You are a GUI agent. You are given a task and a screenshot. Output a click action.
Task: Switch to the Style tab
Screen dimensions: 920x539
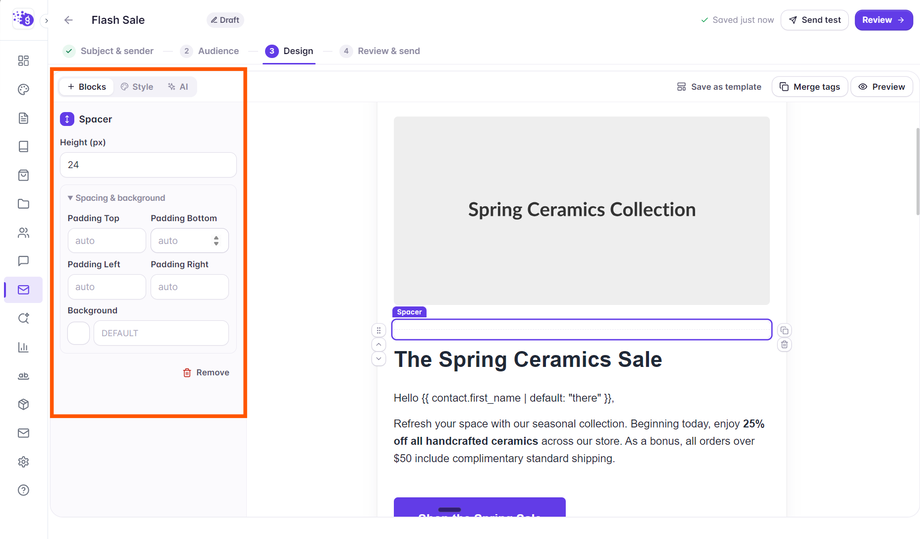coord(137,87)
